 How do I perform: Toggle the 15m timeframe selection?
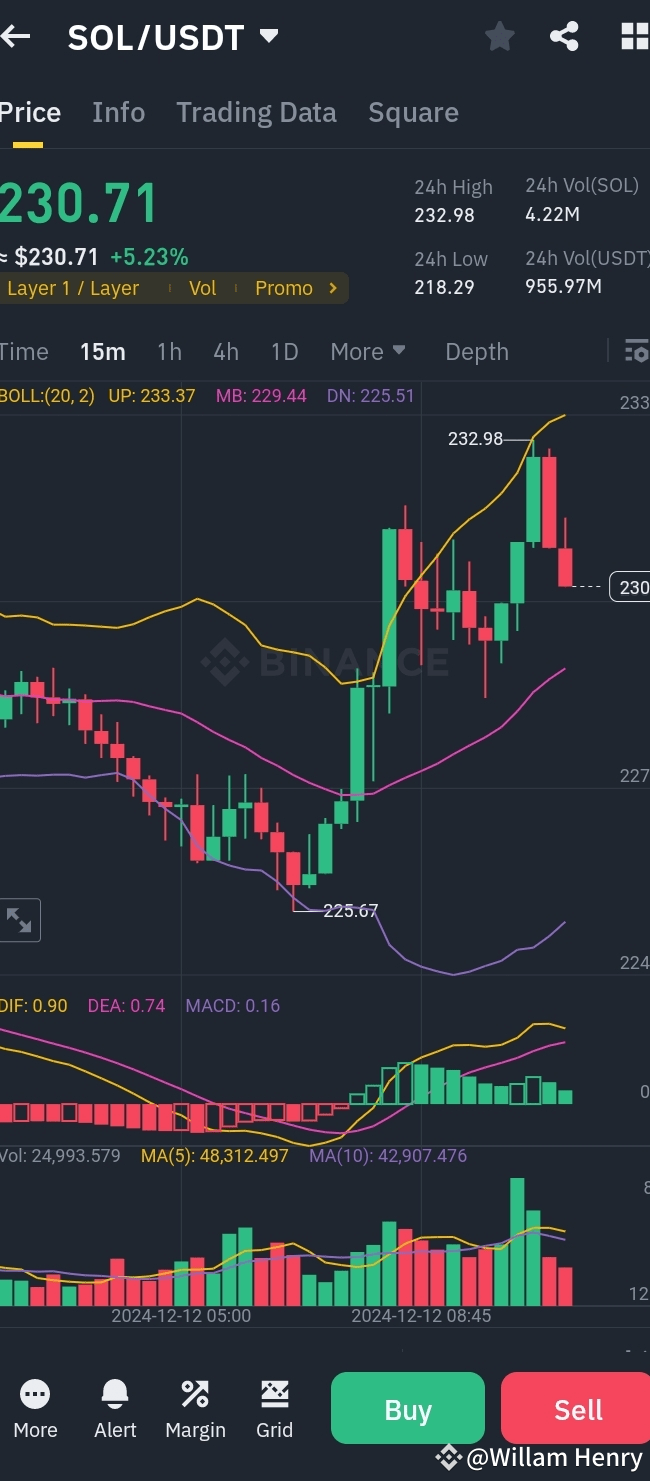pos(102,351)
